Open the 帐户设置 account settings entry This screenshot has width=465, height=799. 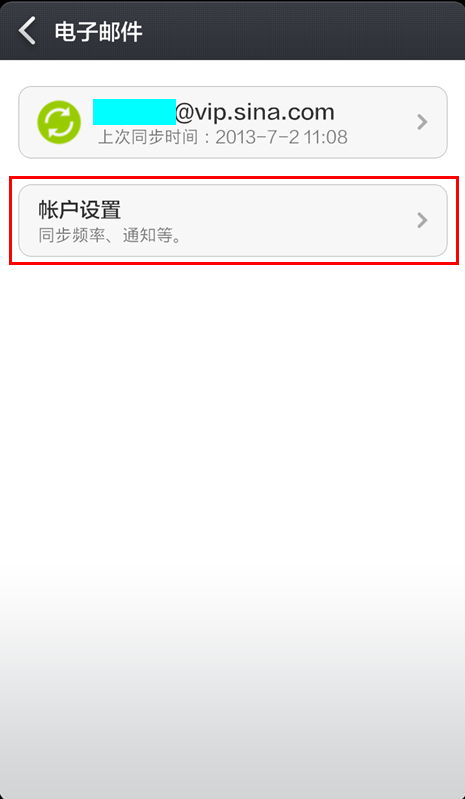[x=233, y=220]
